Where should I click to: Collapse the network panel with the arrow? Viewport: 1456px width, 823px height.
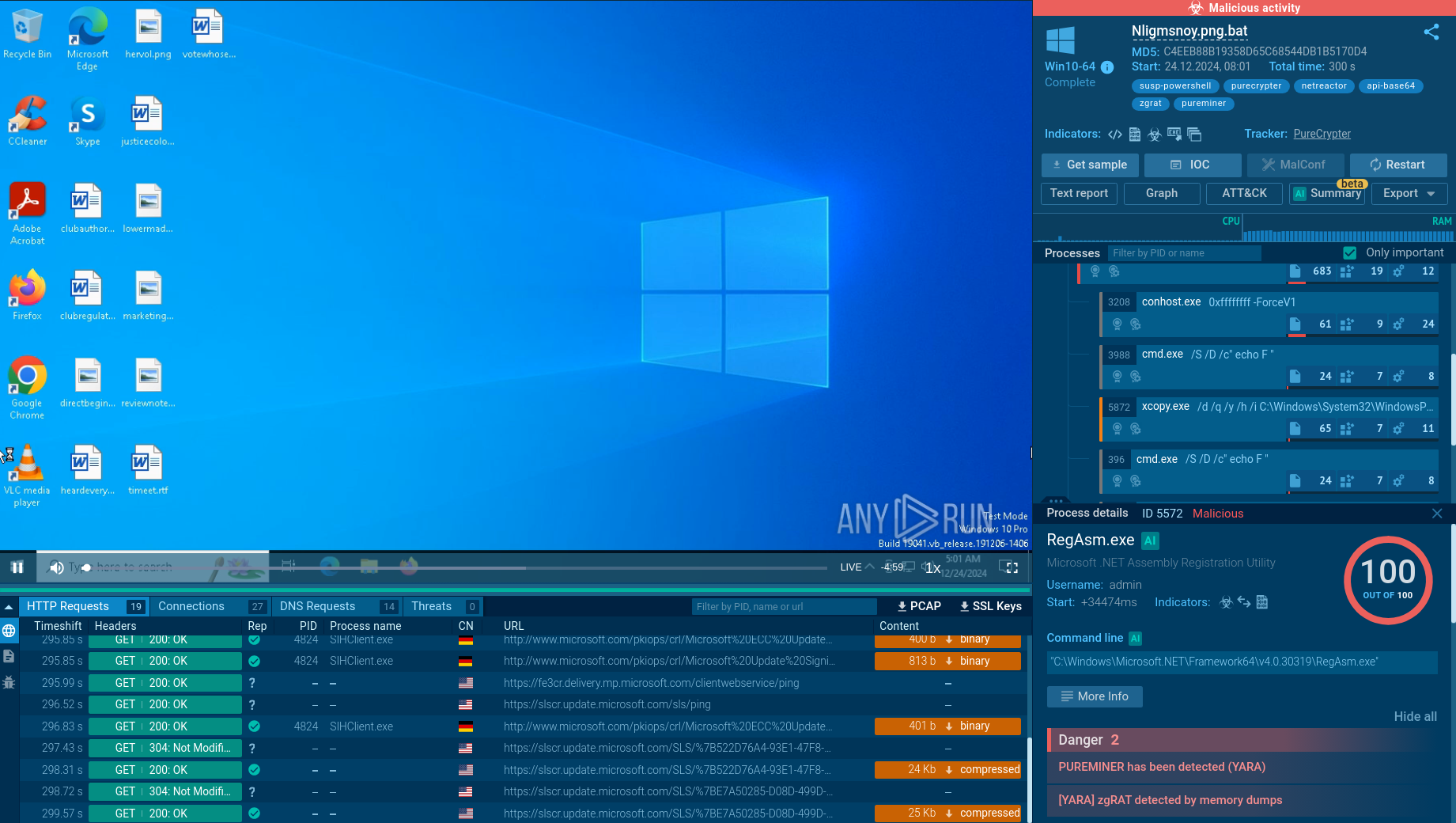pyautogui.click(x=9, y=607)
